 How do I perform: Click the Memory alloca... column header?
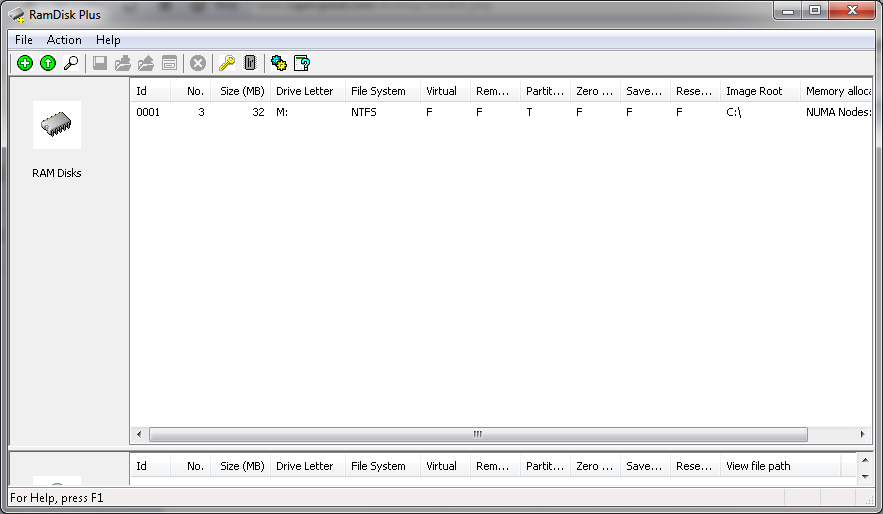pos(836,91)
